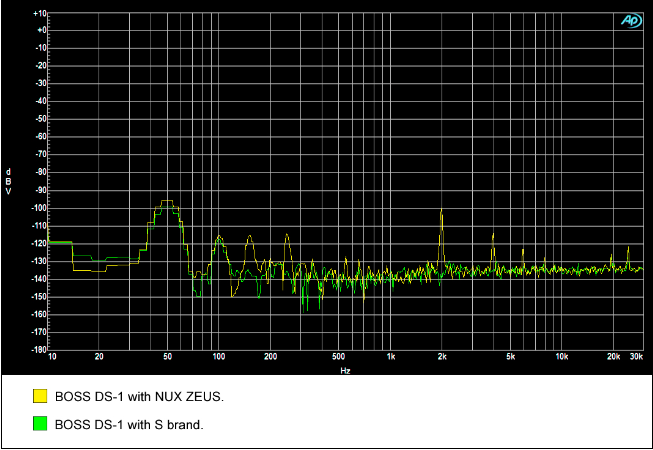Viewport: 653px width, 450px height.
Task: Click the 10k tick label on x-axis
Action: point(562,357)
